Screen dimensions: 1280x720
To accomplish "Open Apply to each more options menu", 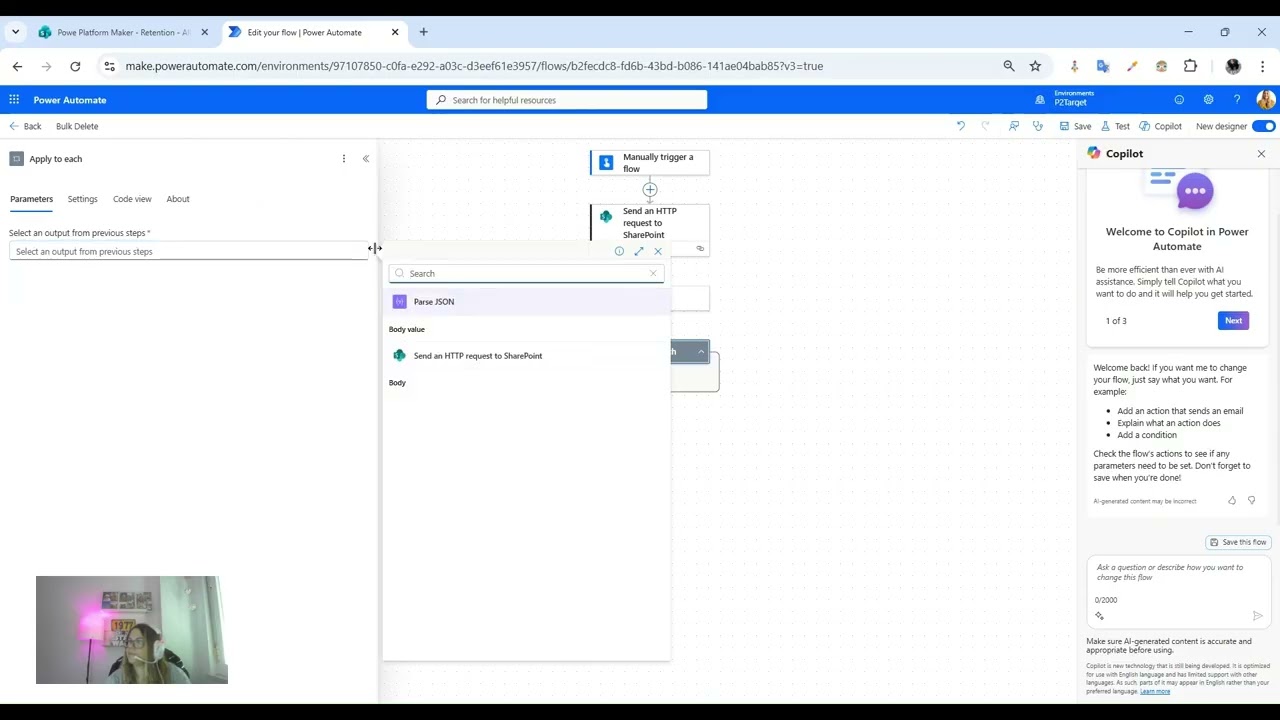I will coord(344,159).
